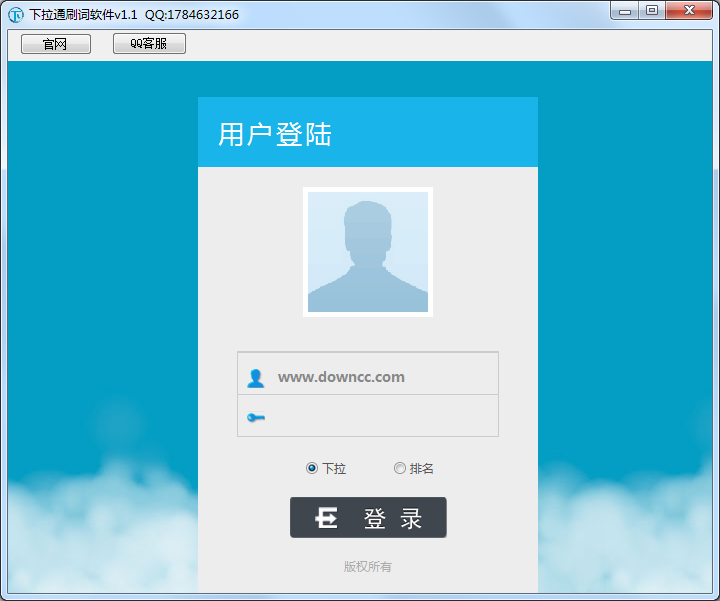The height and width of the screenshot is (601, 720).
Task: Select the 下拉 radio button
Action: point(312,468)
